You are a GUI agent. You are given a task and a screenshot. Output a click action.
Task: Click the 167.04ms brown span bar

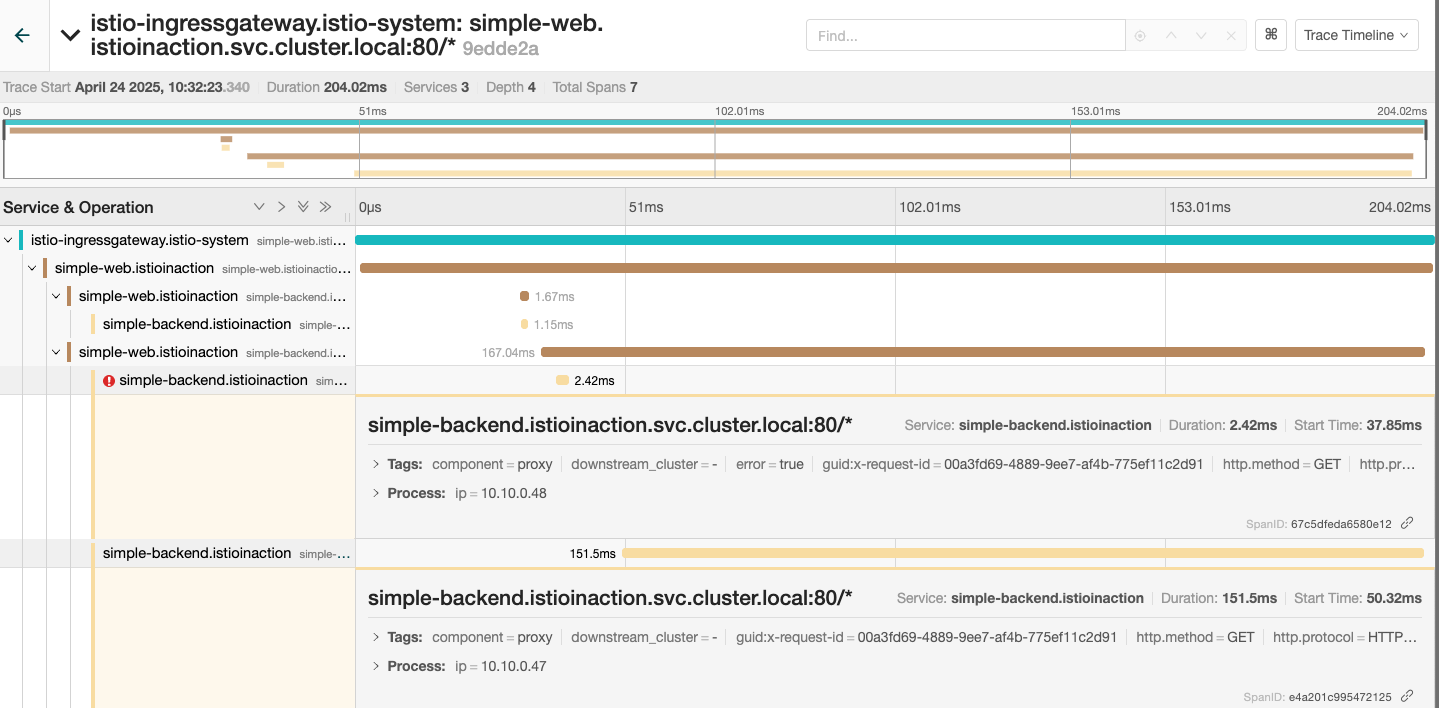982,352
